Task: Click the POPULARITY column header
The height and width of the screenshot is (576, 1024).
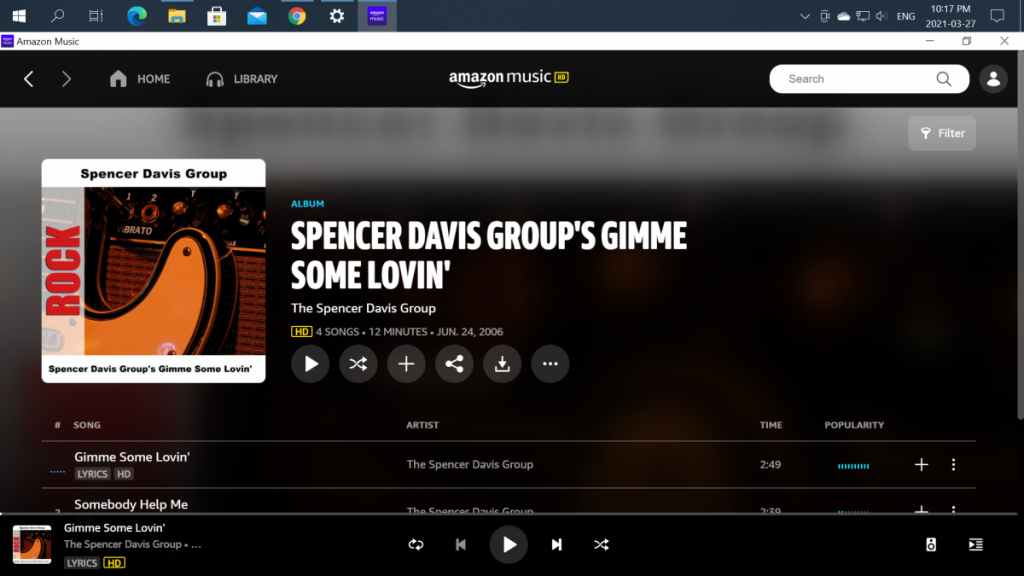Action: (854, 425)
